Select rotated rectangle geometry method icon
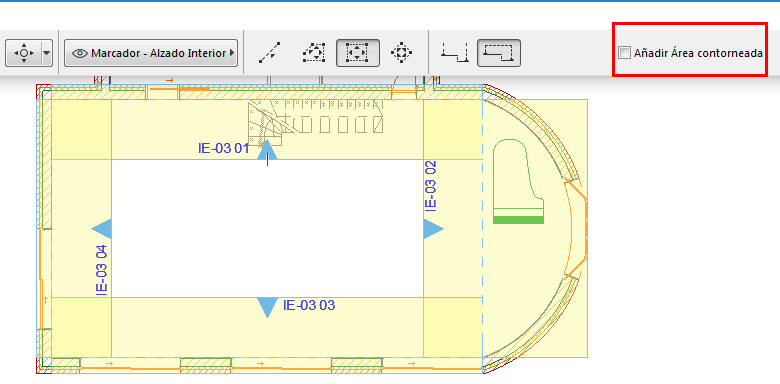Image resolution: width=780 pixels, height=384 pixels. tap(401, 53)
